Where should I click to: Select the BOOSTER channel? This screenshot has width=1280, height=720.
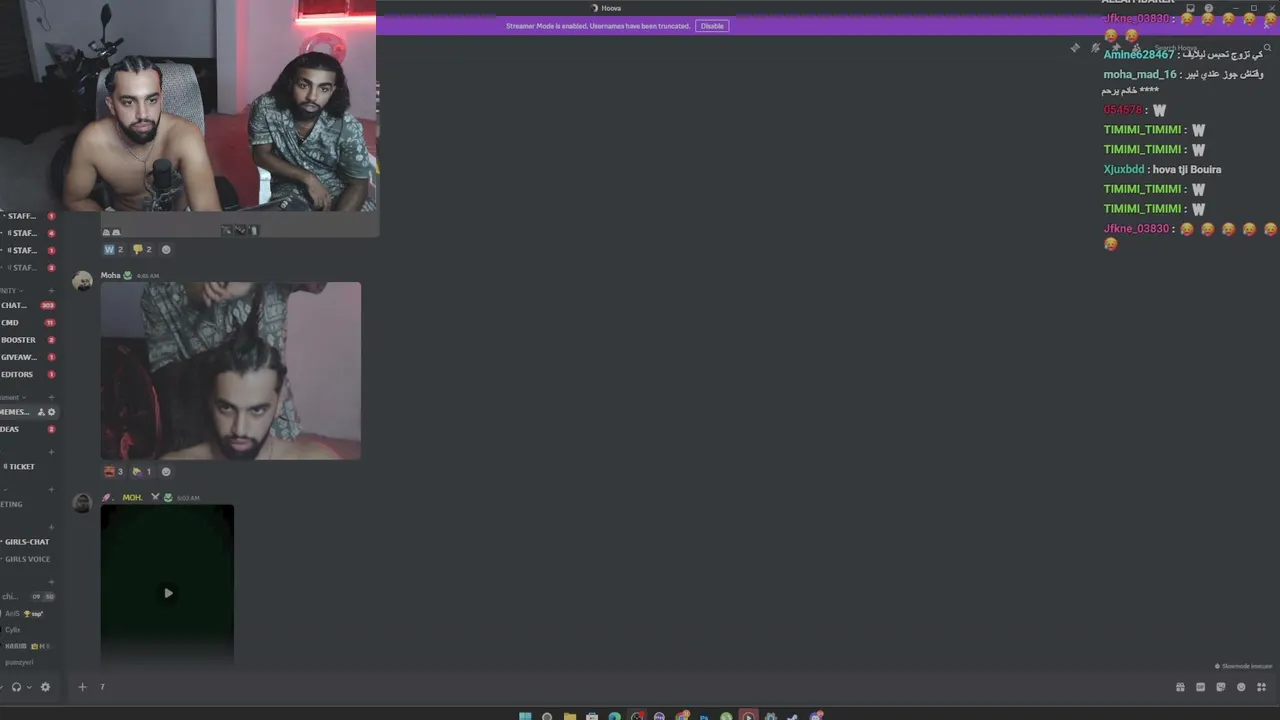click(x=28, y=340)
